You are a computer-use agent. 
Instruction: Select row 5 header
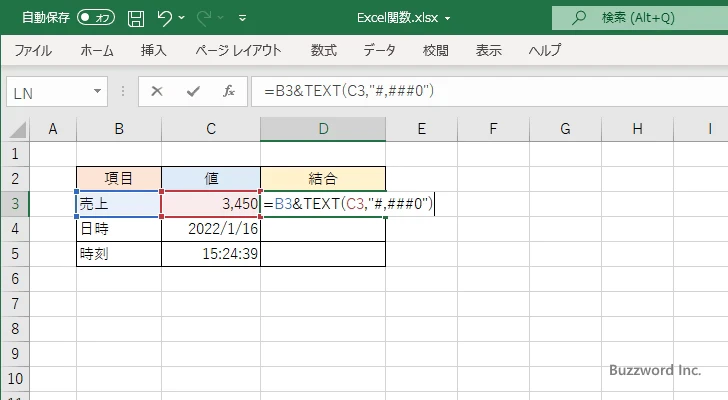(x=15, y=254)
